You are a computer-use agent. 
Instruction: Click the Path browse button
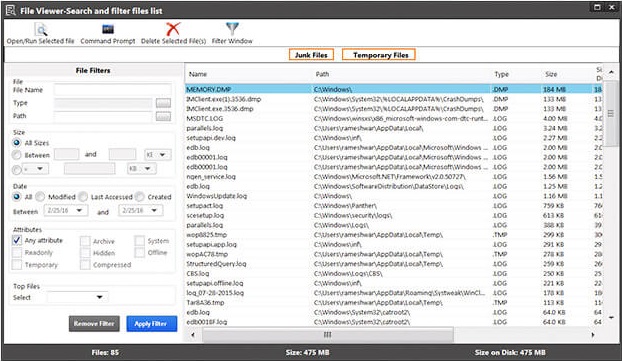tap(163, 116)
